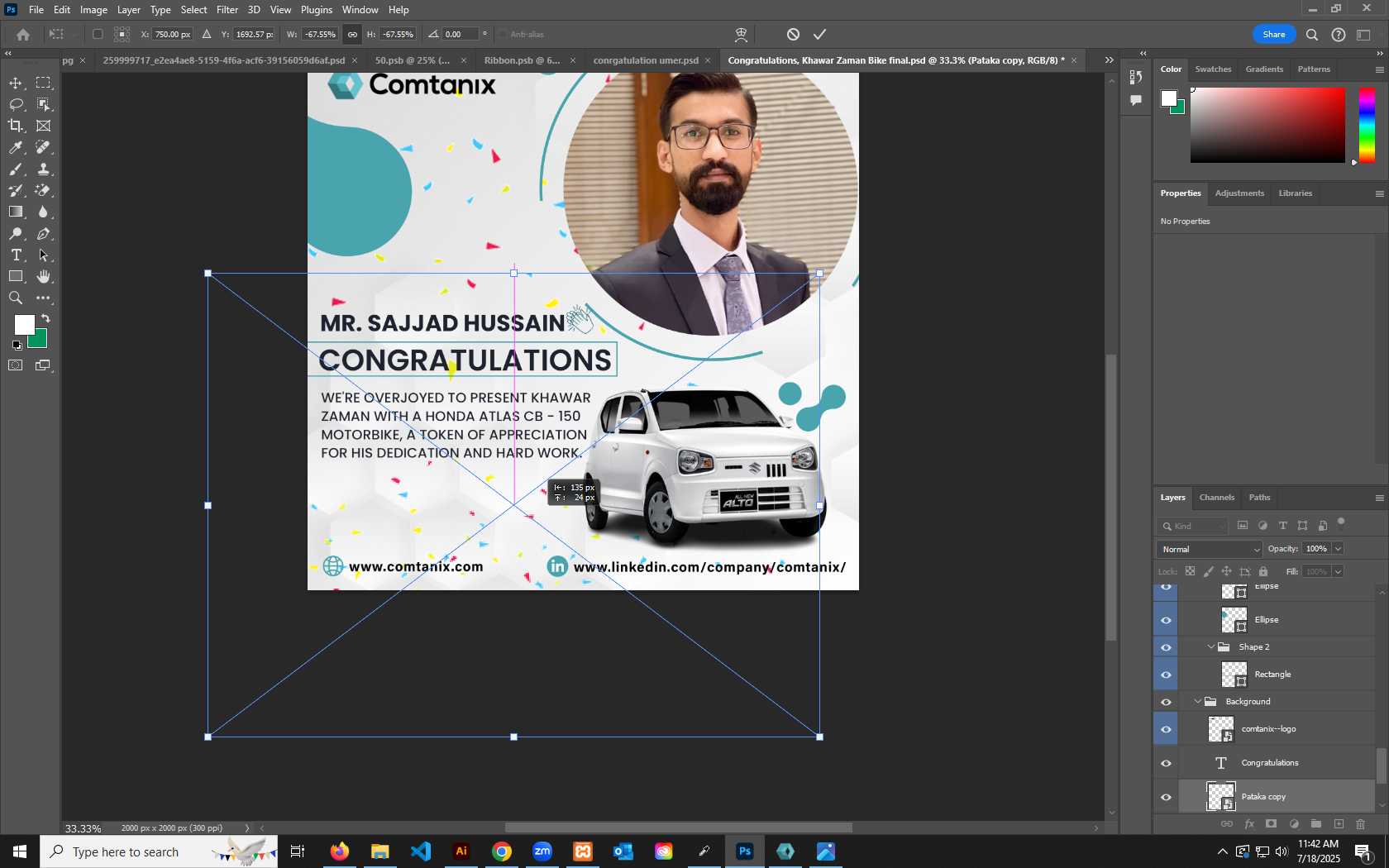Open the Plugins menu

click(x=317, y=10)
